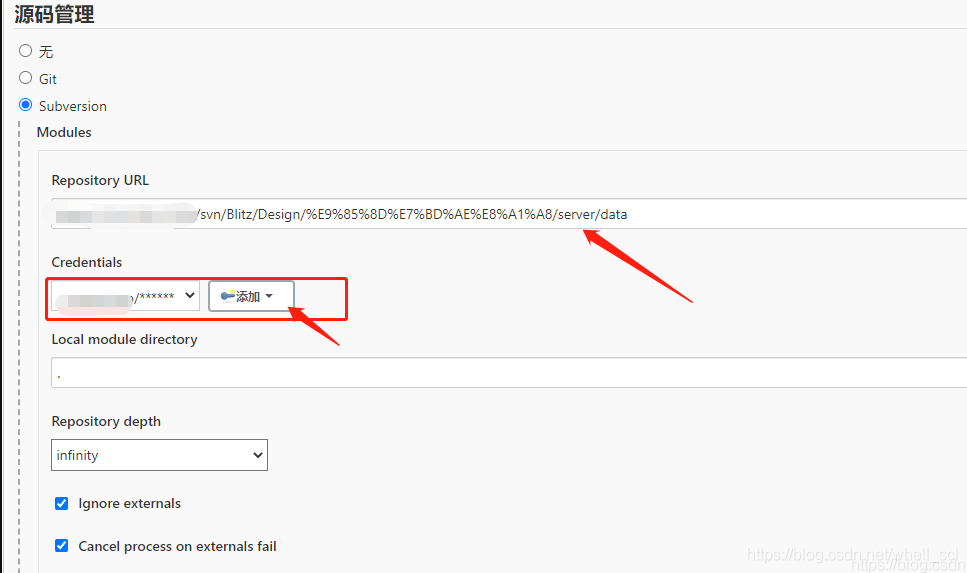Click the 源码管理 section heading
Screen dimensions: 967x573
[54, 14]
